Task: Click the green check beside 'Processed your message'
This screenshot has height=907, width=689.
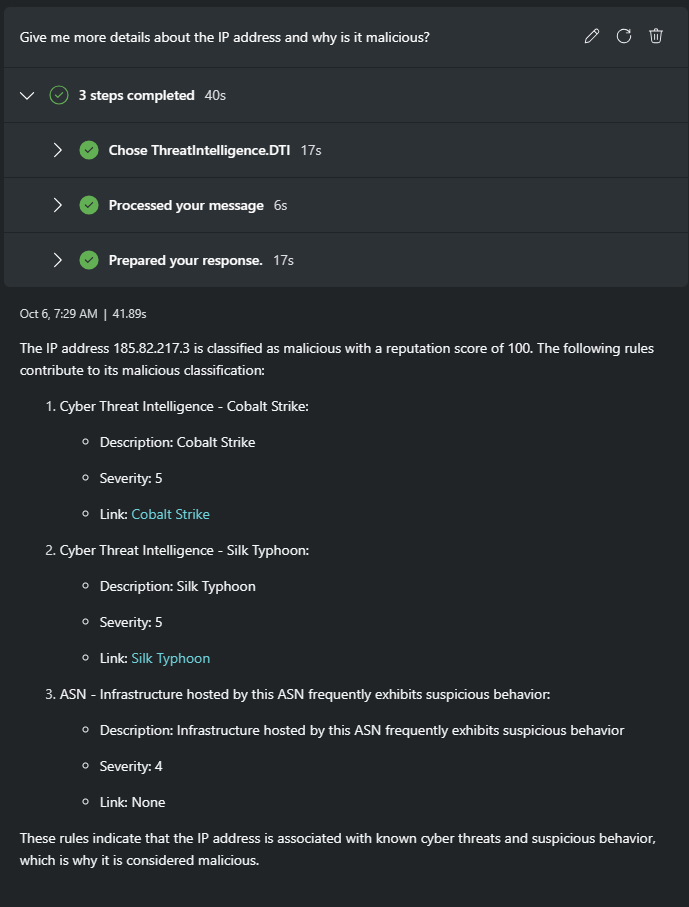Action: pos(89,205)
